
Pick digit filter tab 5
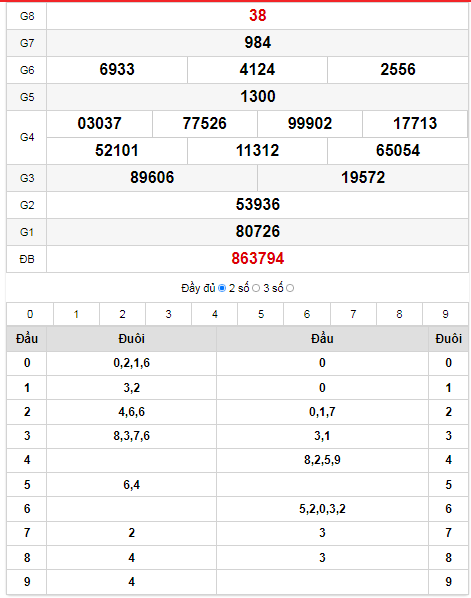261,314
